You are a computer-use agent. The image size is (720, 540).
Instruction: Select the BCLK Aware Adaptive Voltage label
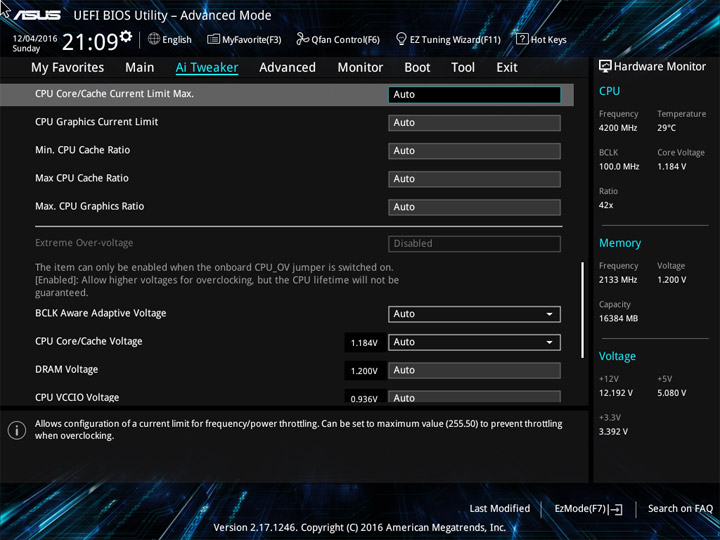[x=101, y=313]
